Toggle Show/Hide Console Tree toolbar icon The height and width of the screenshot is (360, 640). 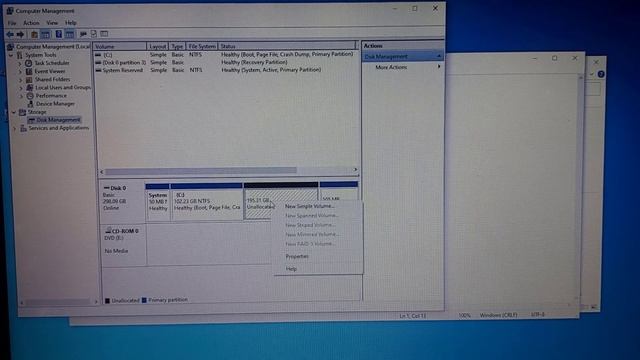45,34
